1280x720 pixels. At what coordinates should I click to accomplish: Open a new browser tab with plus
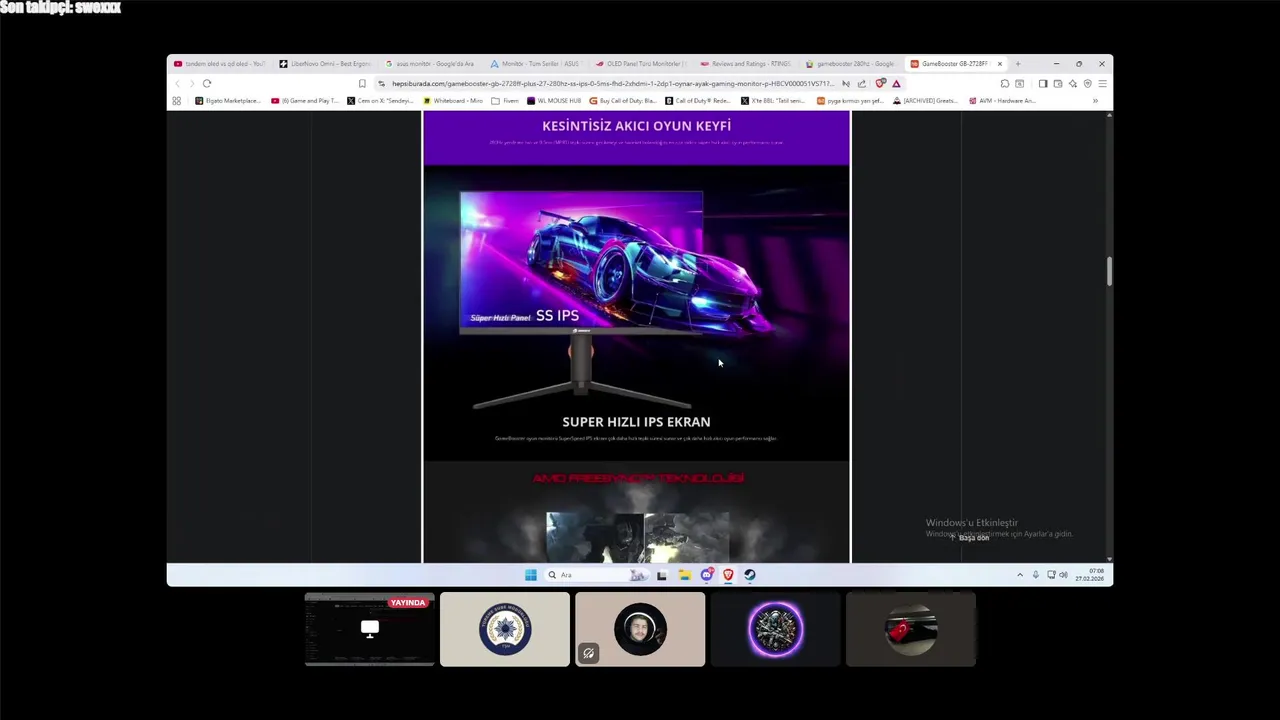pos(1018,64)
